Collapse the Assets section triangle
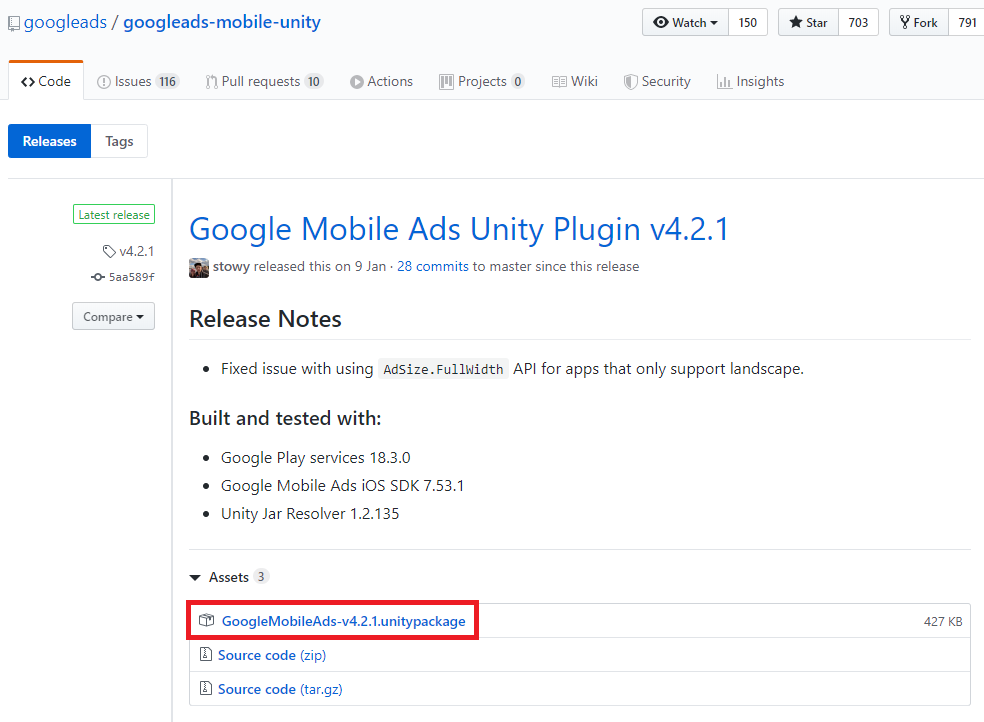Viewport: 984px width, 722px height. 195,577
